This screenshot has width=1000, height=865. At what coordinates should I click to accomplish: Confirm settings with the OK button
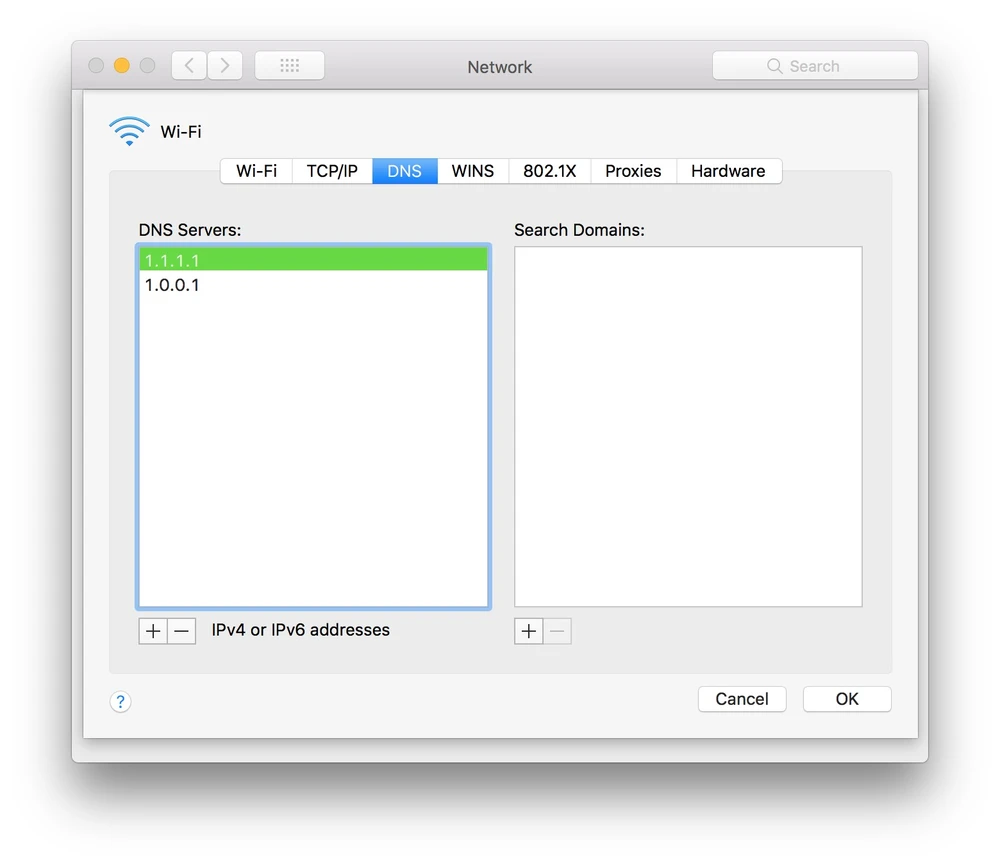[847, 699]
